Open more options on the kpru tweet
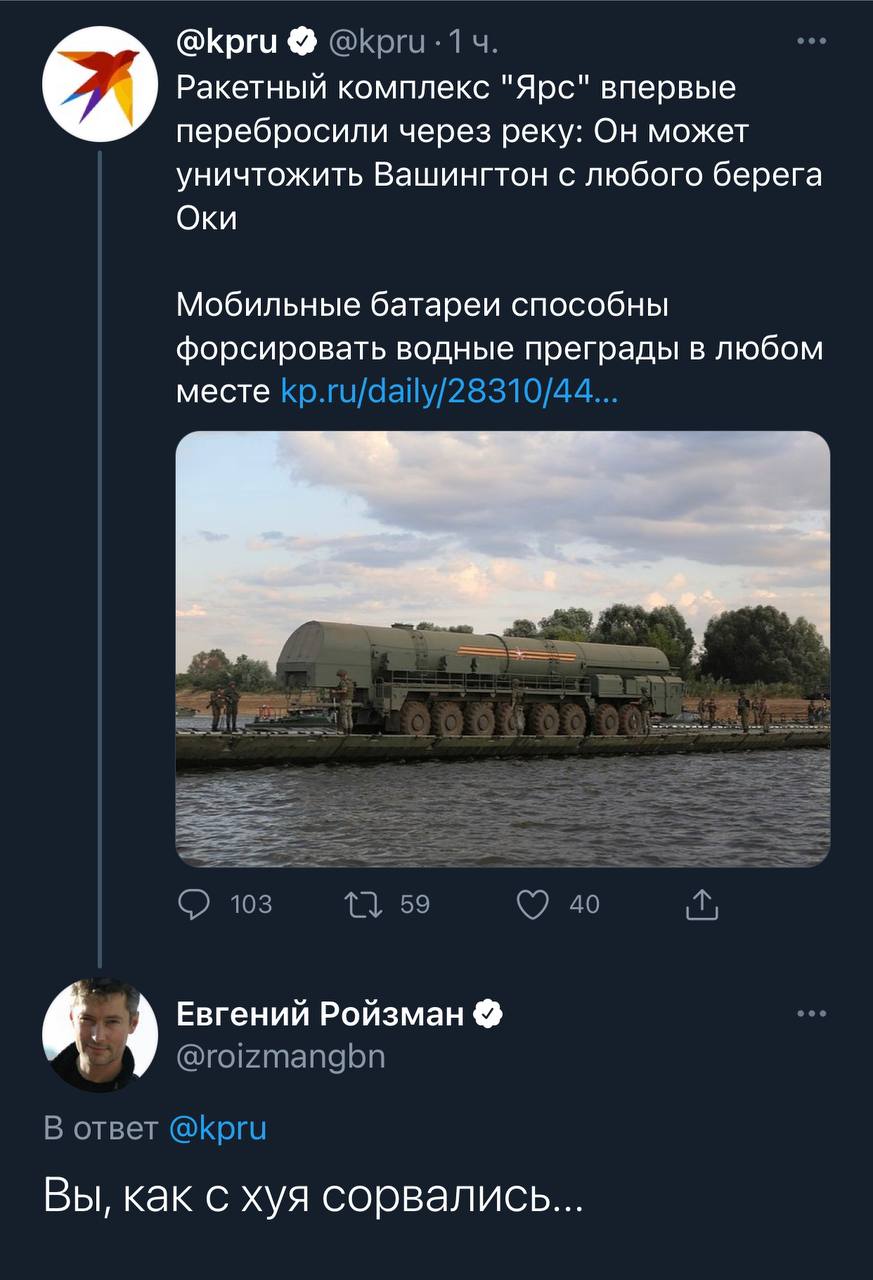Viewport: 873px width, 1280px height. click(x=811, y=42)
